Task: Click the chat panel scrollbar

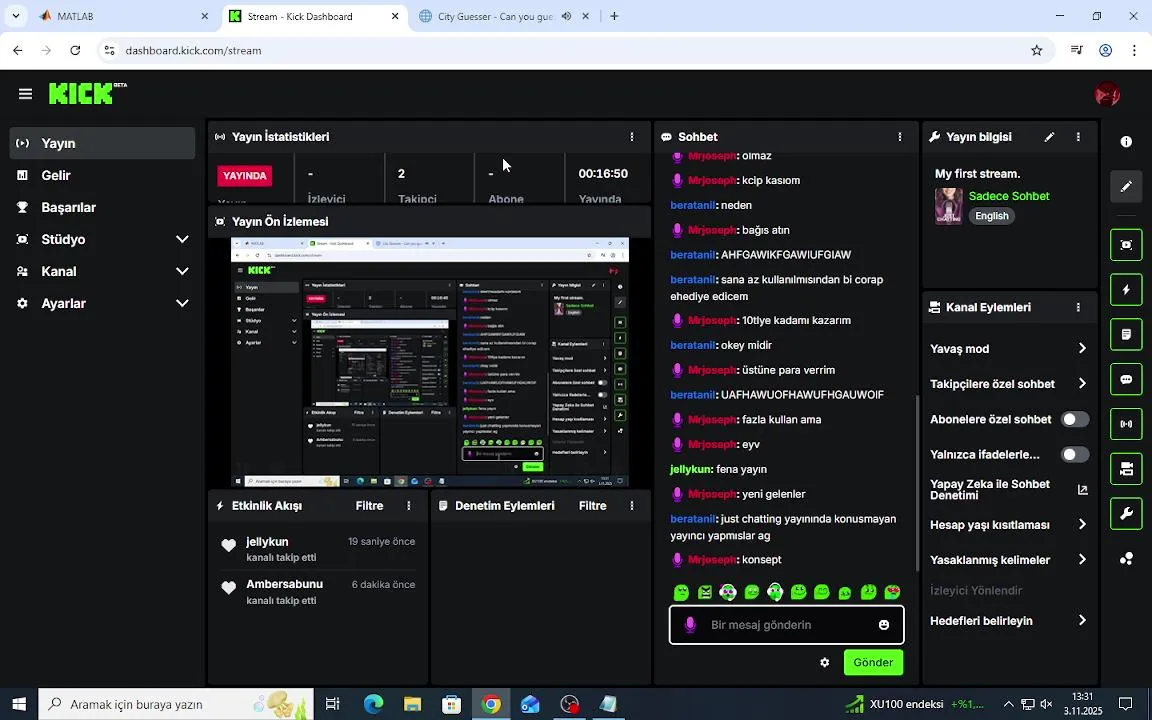Action: (x=916, y=483)
